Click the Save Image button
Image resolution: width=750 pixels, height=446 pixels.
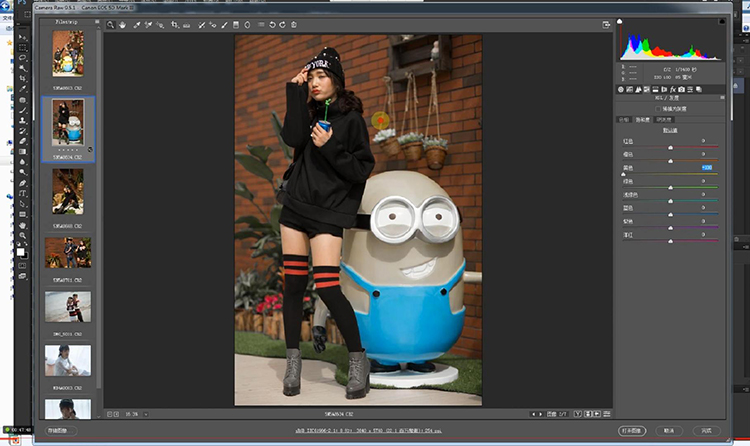click(x=60, y=431)
